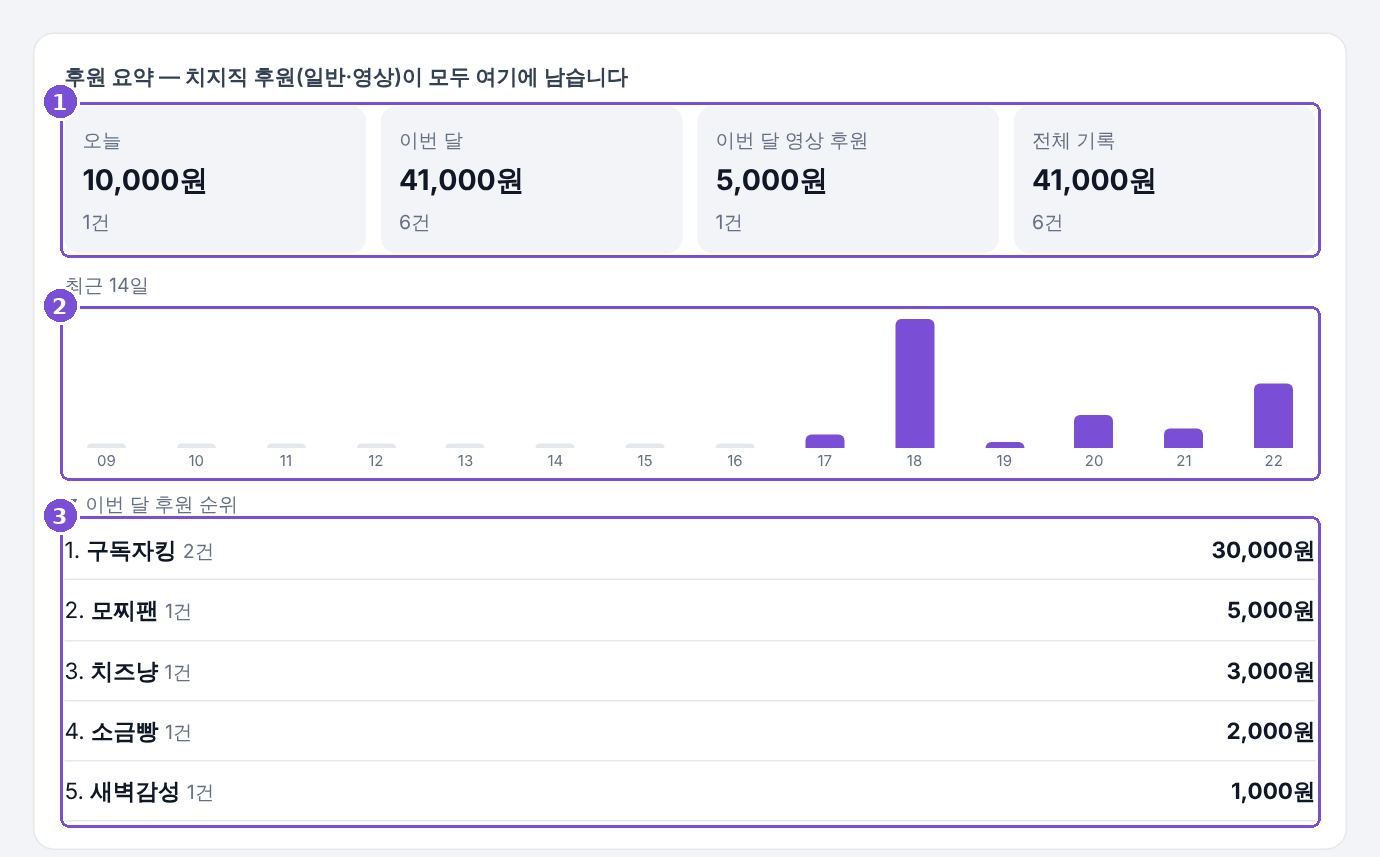1380x857 pixels.
Task: Click the 30,000원 ranking amount
Action: click(1262, 551)
